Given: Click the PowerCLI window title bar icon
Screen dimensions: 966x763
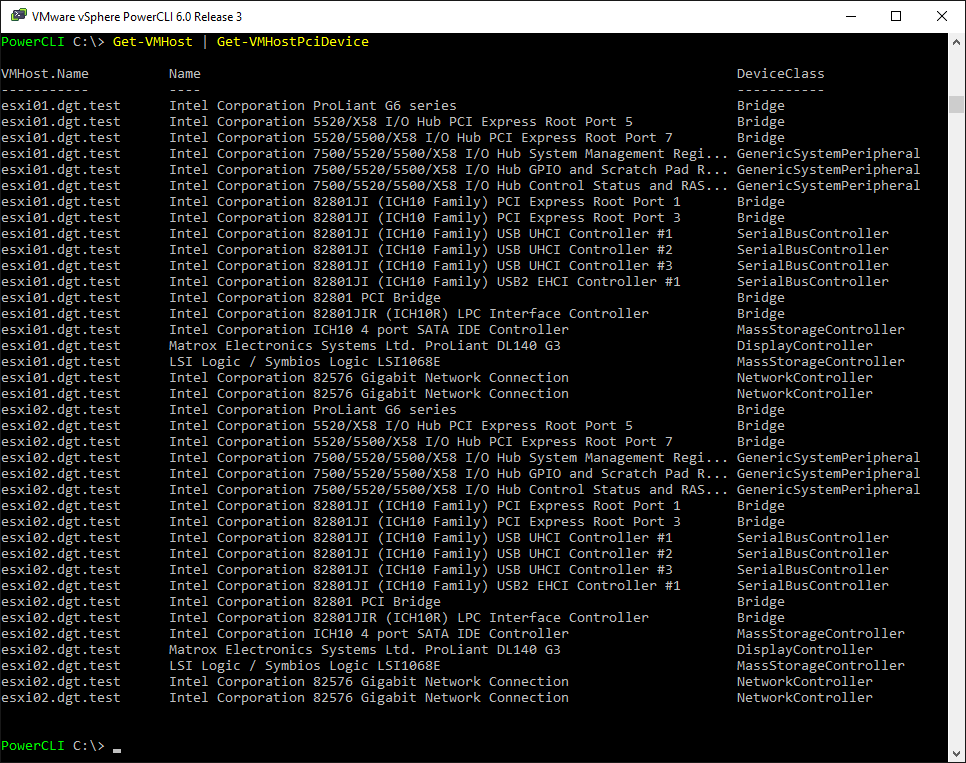Looking at the screenshot, I should click(x=18, y=15).
